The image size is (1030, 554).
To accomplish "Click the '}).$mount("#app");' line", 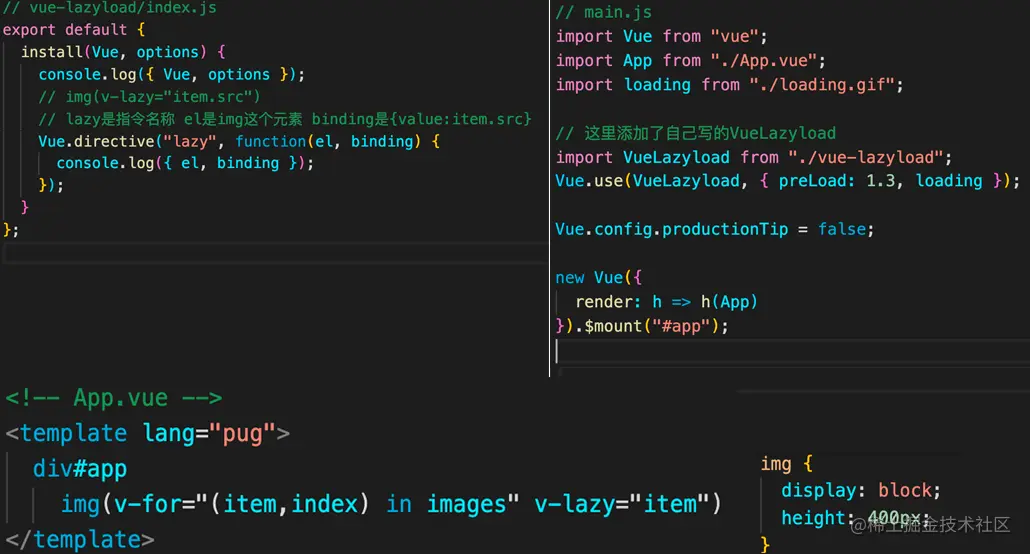I will pos(642,326).
